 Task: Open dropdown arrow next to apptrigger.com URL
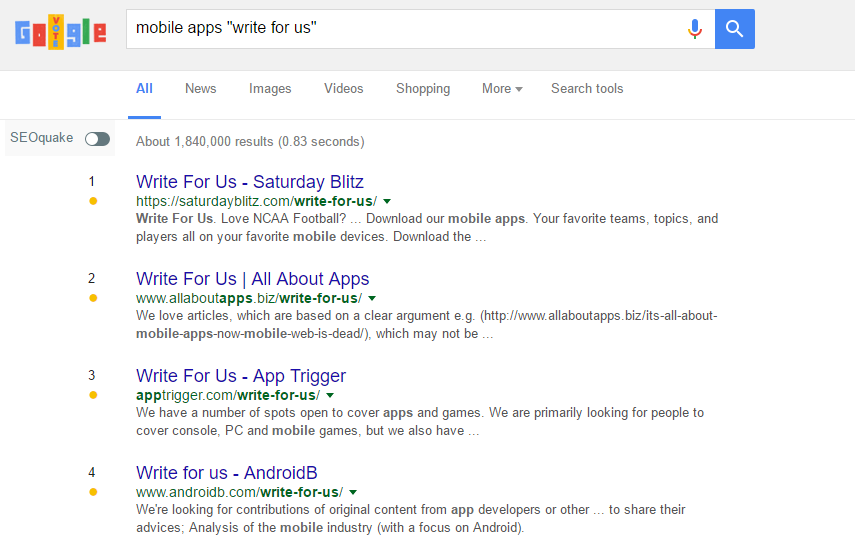pos(330,395)
